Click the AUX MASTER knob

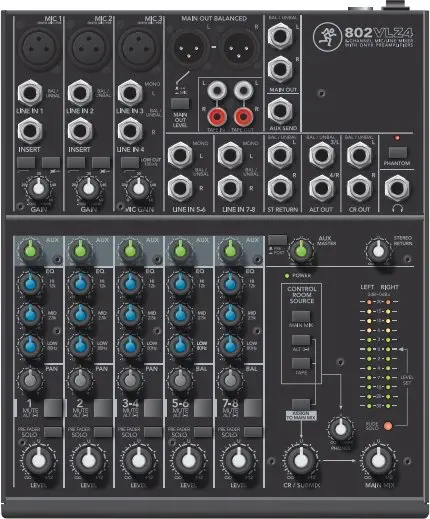pyautogui.click(x=301, y=251)
